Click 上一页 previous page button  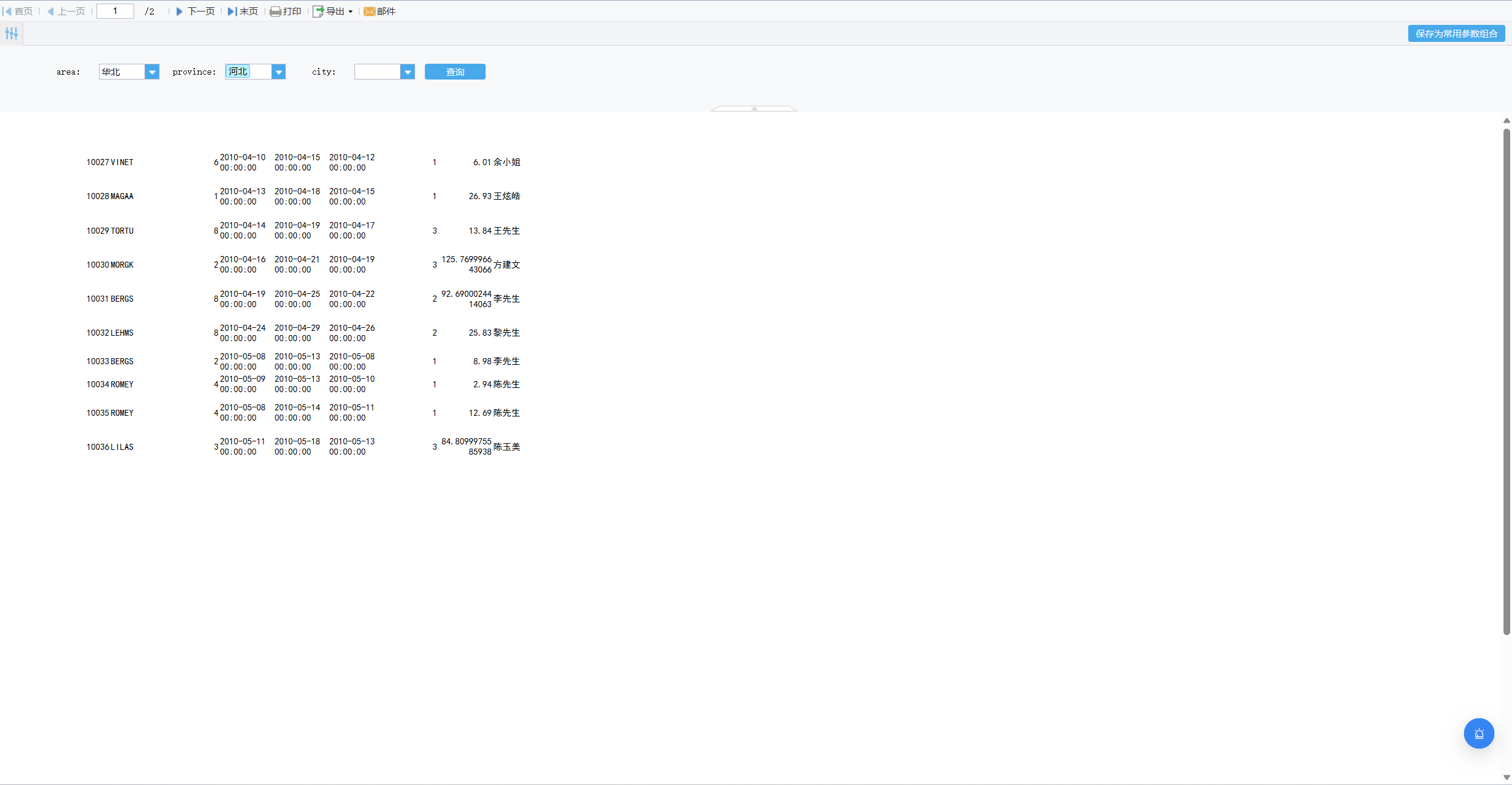pos(66,12)
